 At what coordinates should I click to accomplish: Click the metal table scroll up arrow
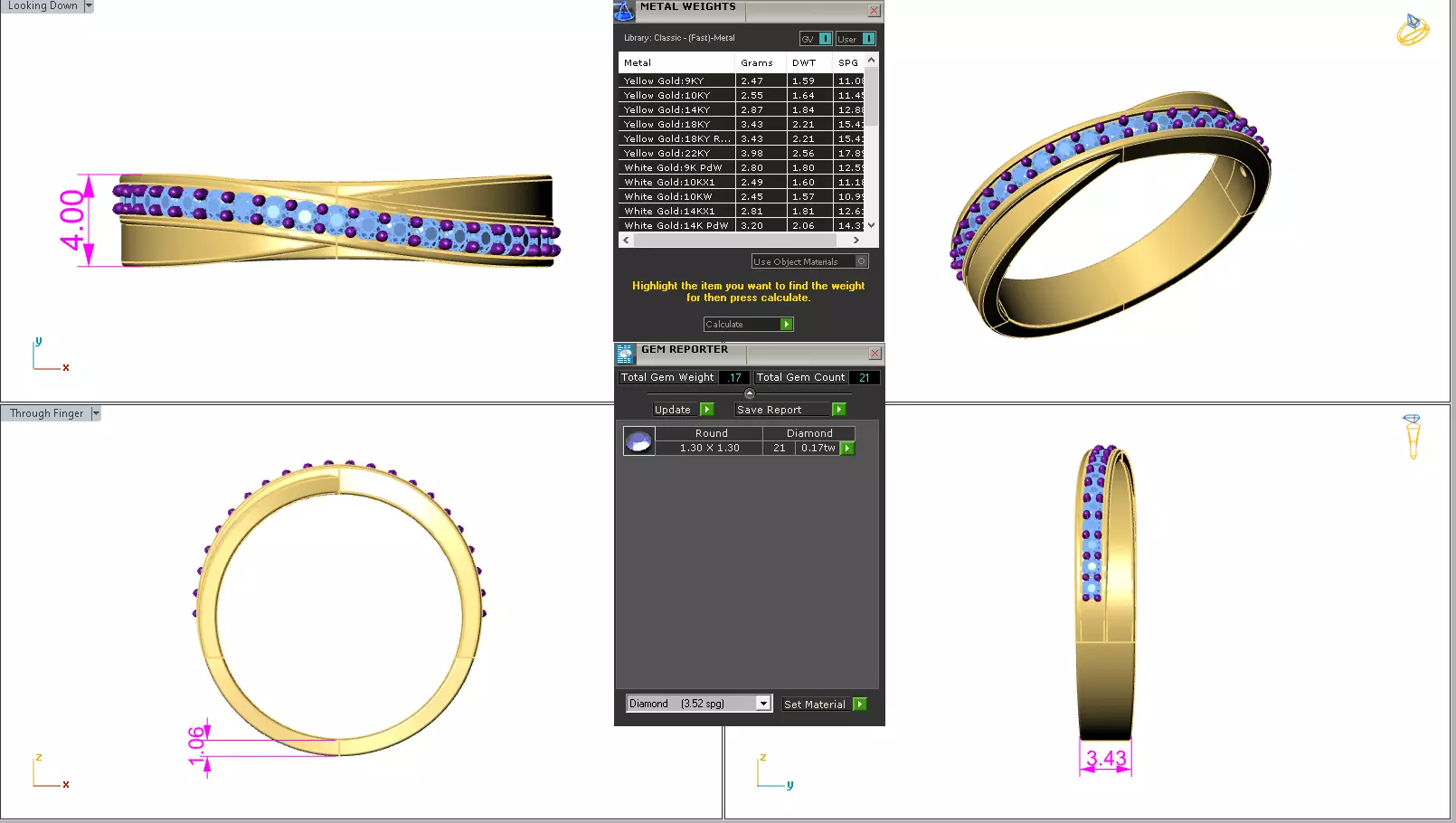click(x=872, y=60)
